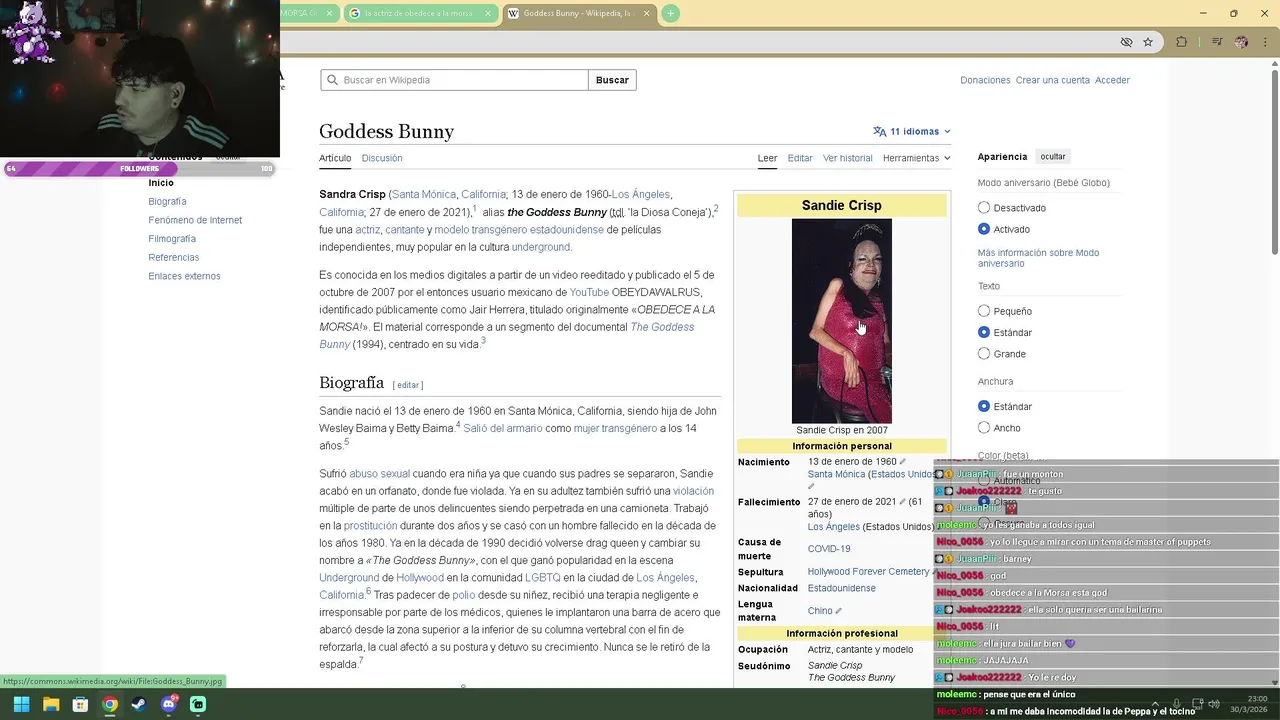Open File Explorer from the taskbar
Image resolution: width=1280 pixels, height=720 pixels.
click(x=51, y=704)
